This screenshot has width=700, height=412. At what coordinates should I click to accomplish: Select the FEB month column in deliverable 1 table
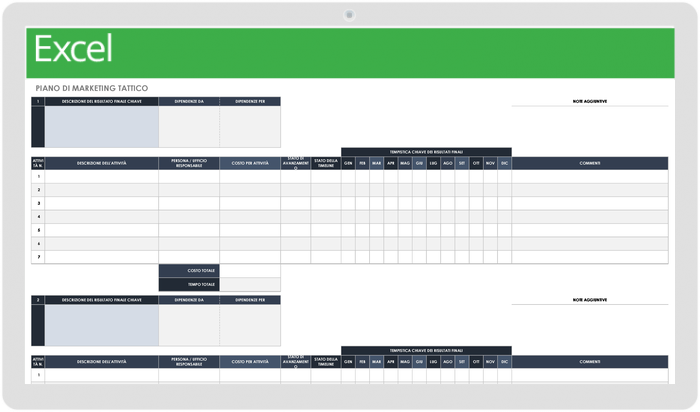[362, 163]
